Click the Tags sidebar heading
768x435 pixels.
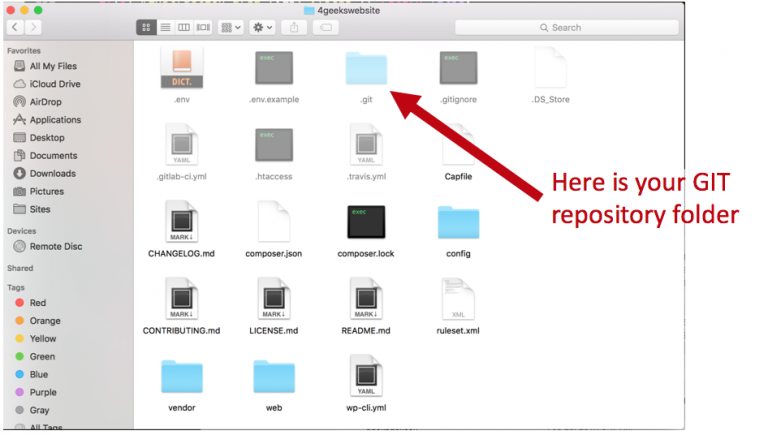pyautogui.click(x=16, y=288)
